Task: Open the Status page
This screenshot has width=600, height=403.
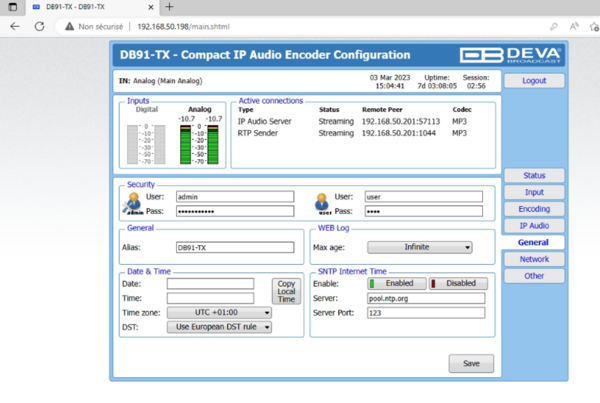Action: [x=534, y=176]
